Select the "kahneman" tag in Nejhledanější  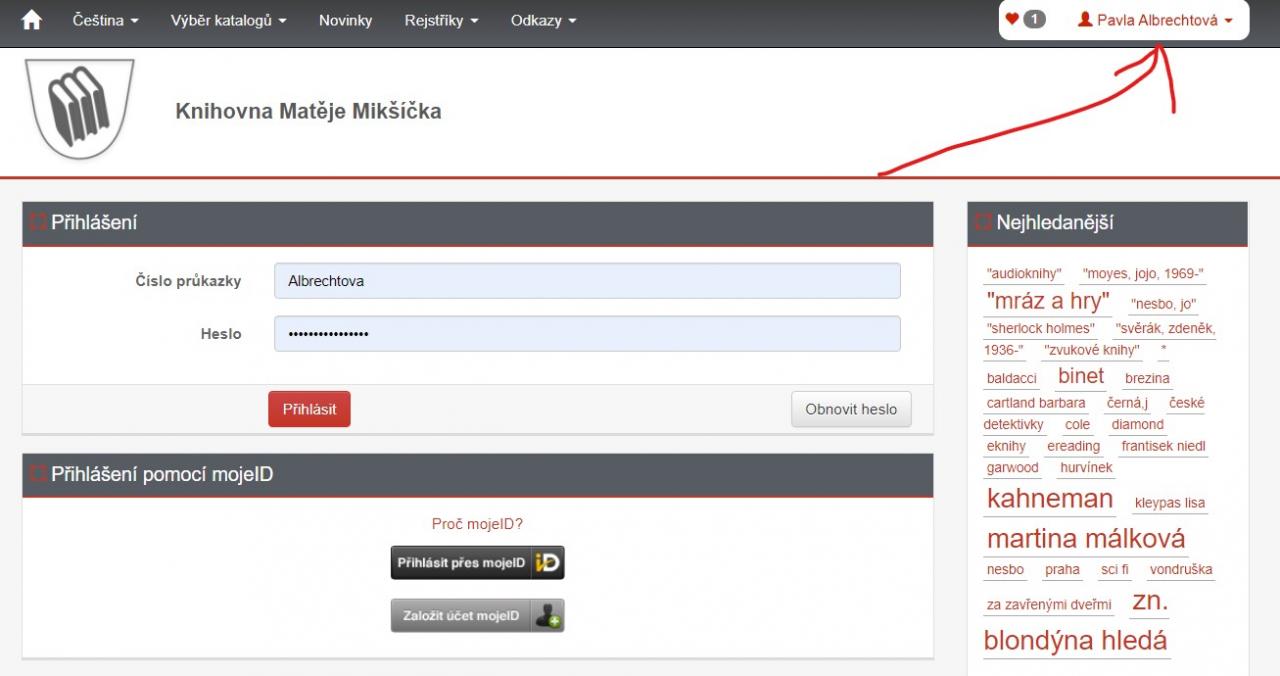pos(1049,499)
